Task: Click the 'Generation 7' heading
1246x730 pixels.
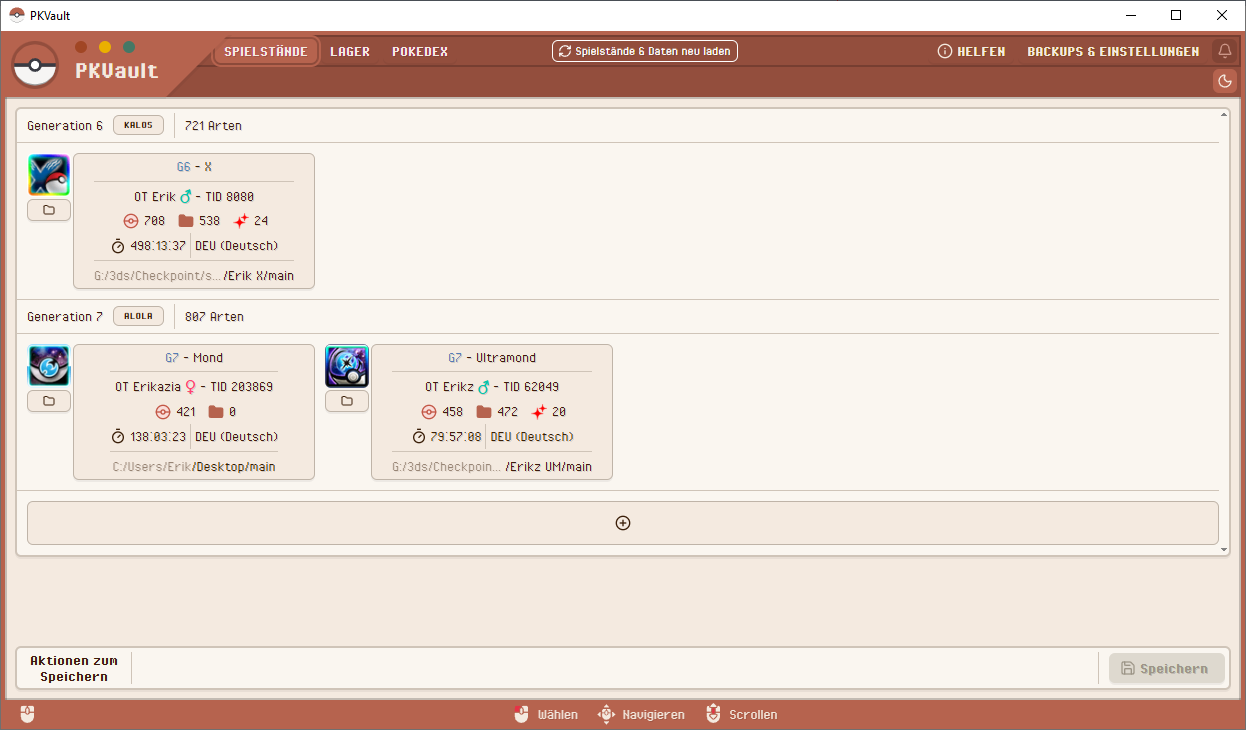Action: [65, 317]
